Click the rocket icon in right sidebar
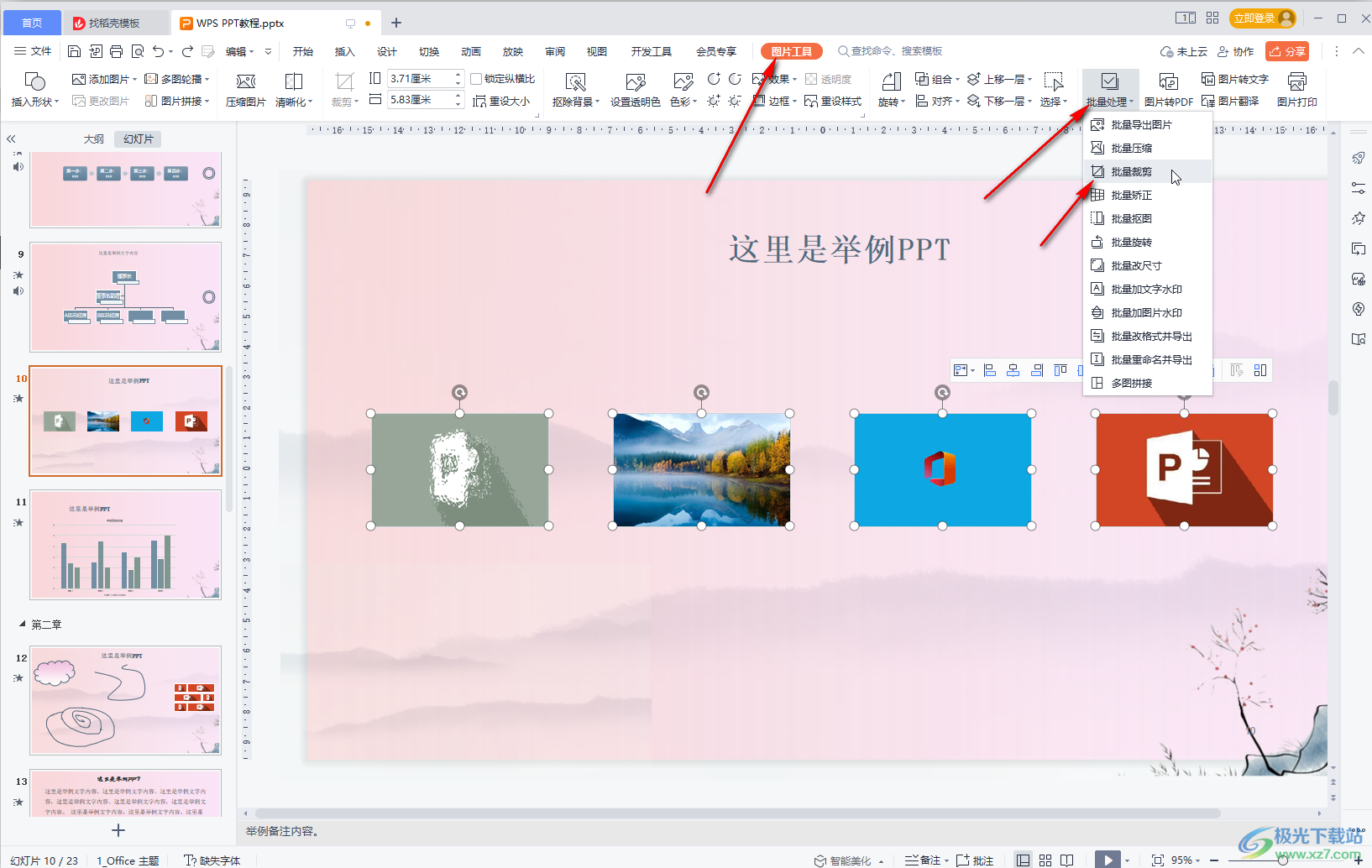Image resolution: width=1372 pixels, height=868 pixels. click(x=1359, y=158)
